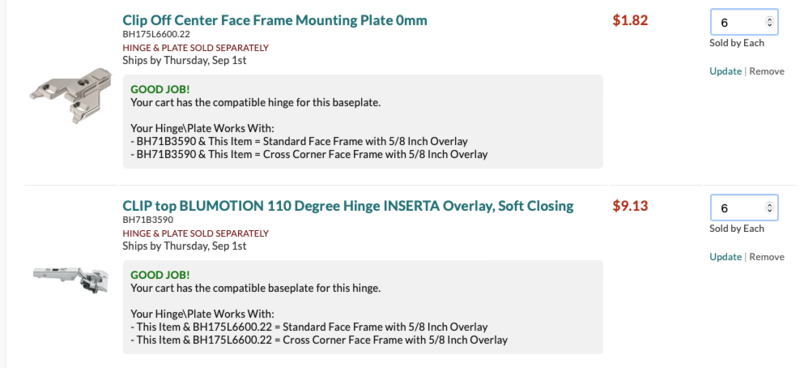
Task: Update the BLUMOTION hinge quantity
Action: [x=725, y=257]
